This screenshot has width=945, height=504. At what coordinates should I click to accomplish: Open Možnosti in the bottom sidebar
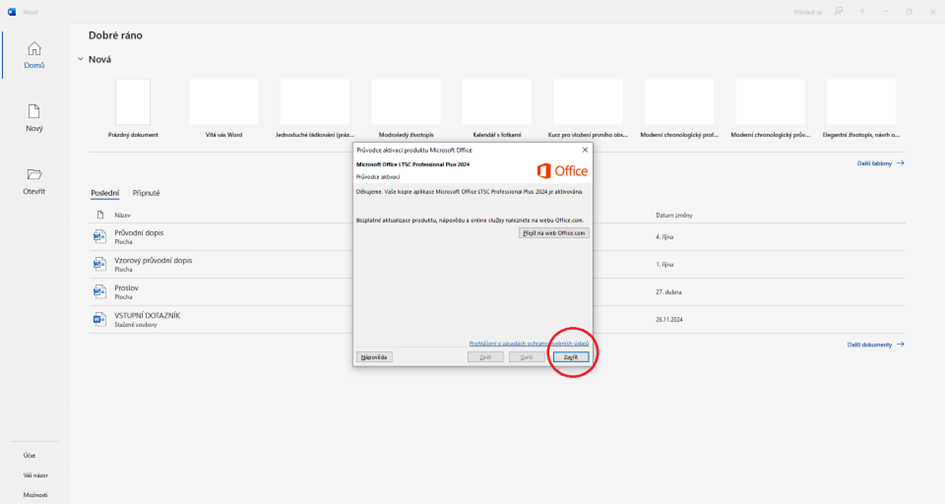[35, 495]
